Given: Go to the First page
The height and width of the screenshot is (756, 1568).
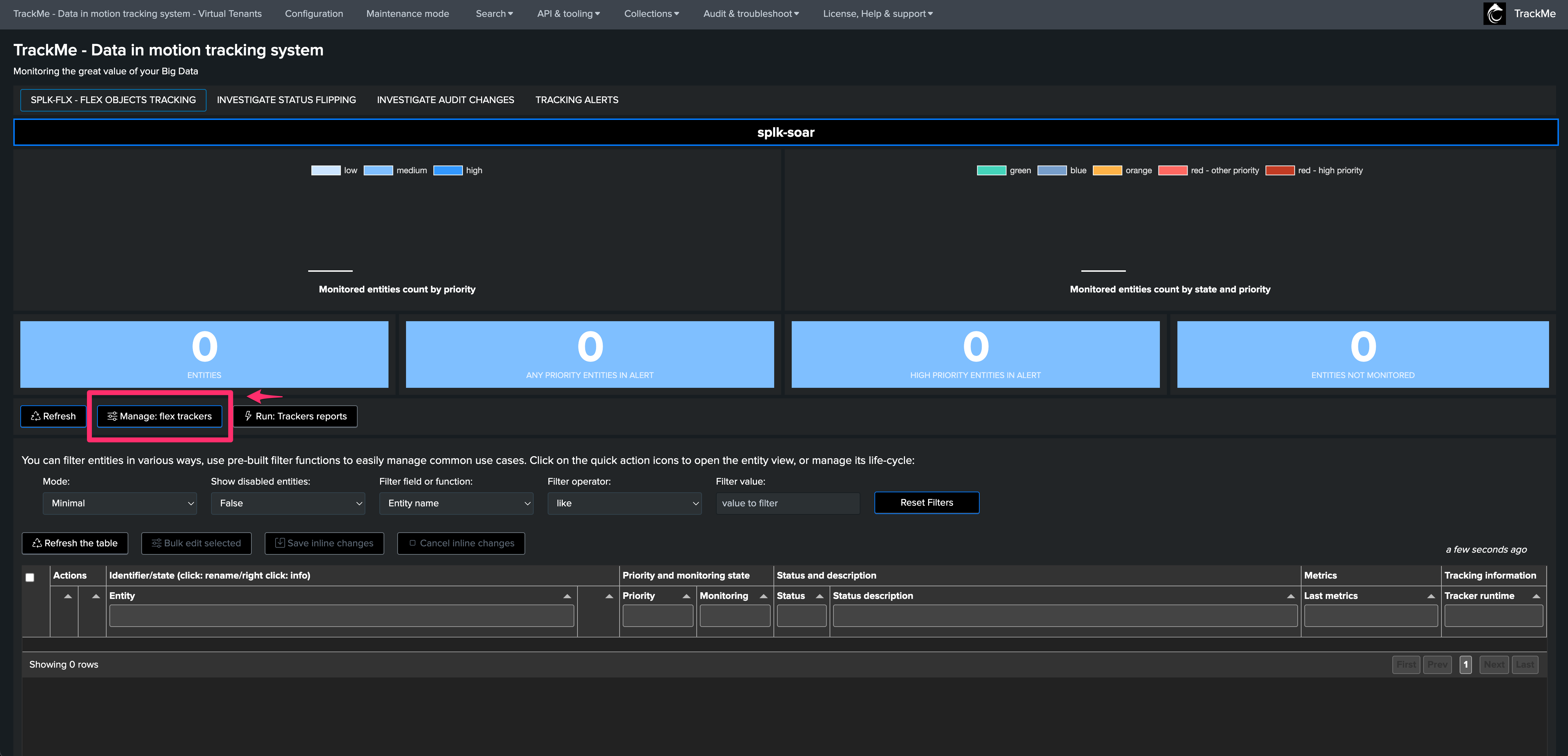Looking at the screenshot, I should [1406, 665].
